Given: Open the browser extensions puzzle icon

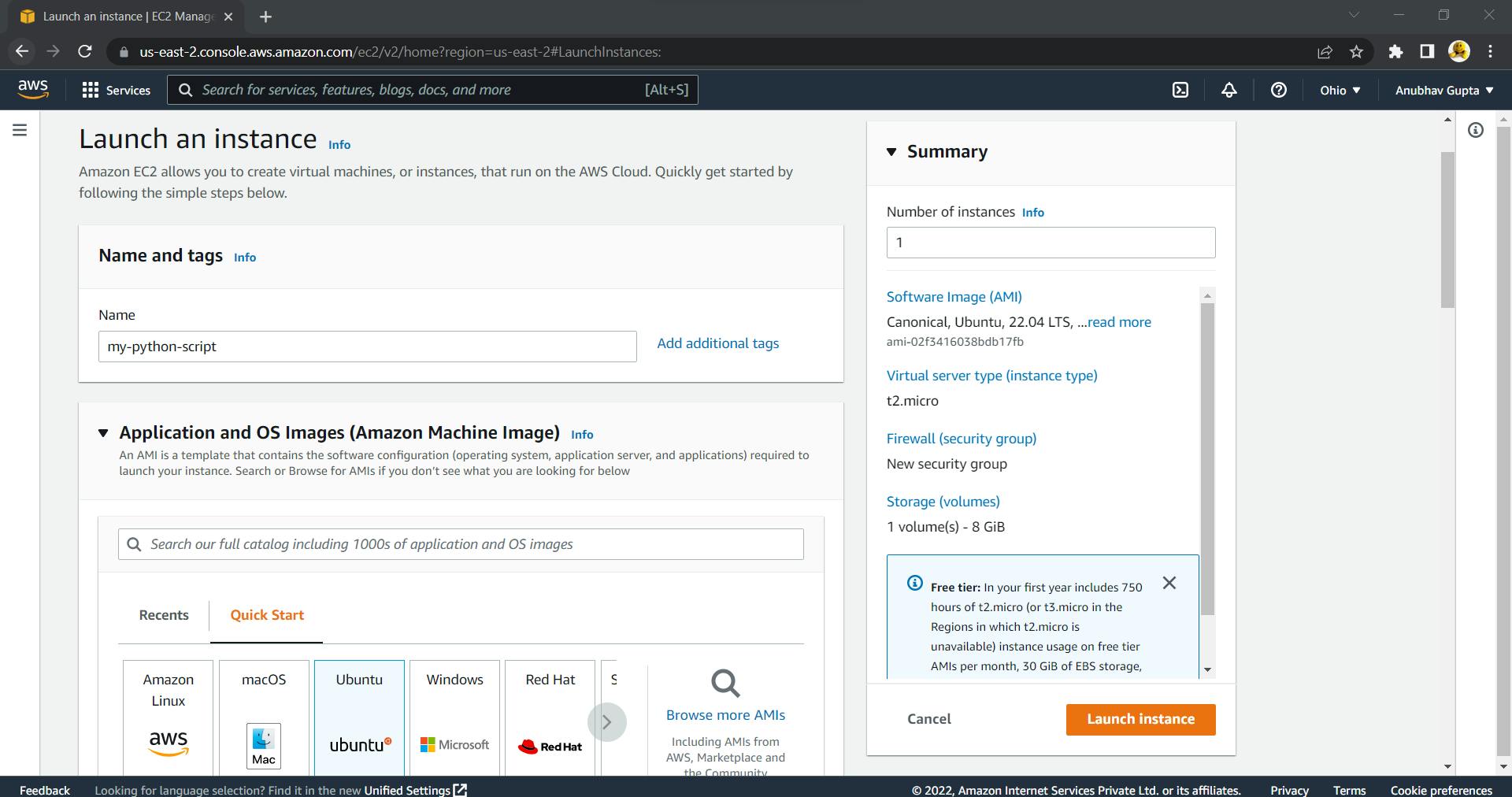Looking at the screenshot, I should [x=1395, y=52].
